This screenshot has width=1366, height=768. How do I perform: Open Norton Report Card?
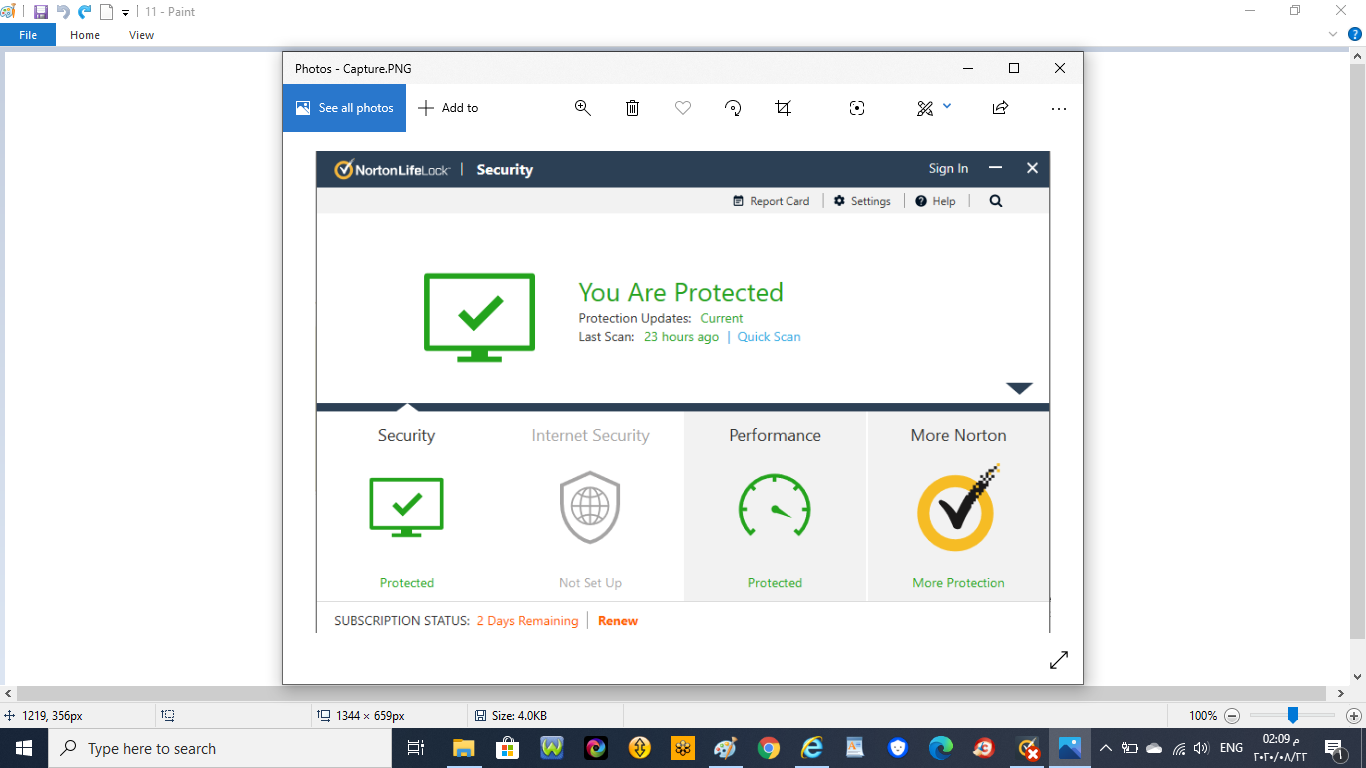[x=771, y=201]
